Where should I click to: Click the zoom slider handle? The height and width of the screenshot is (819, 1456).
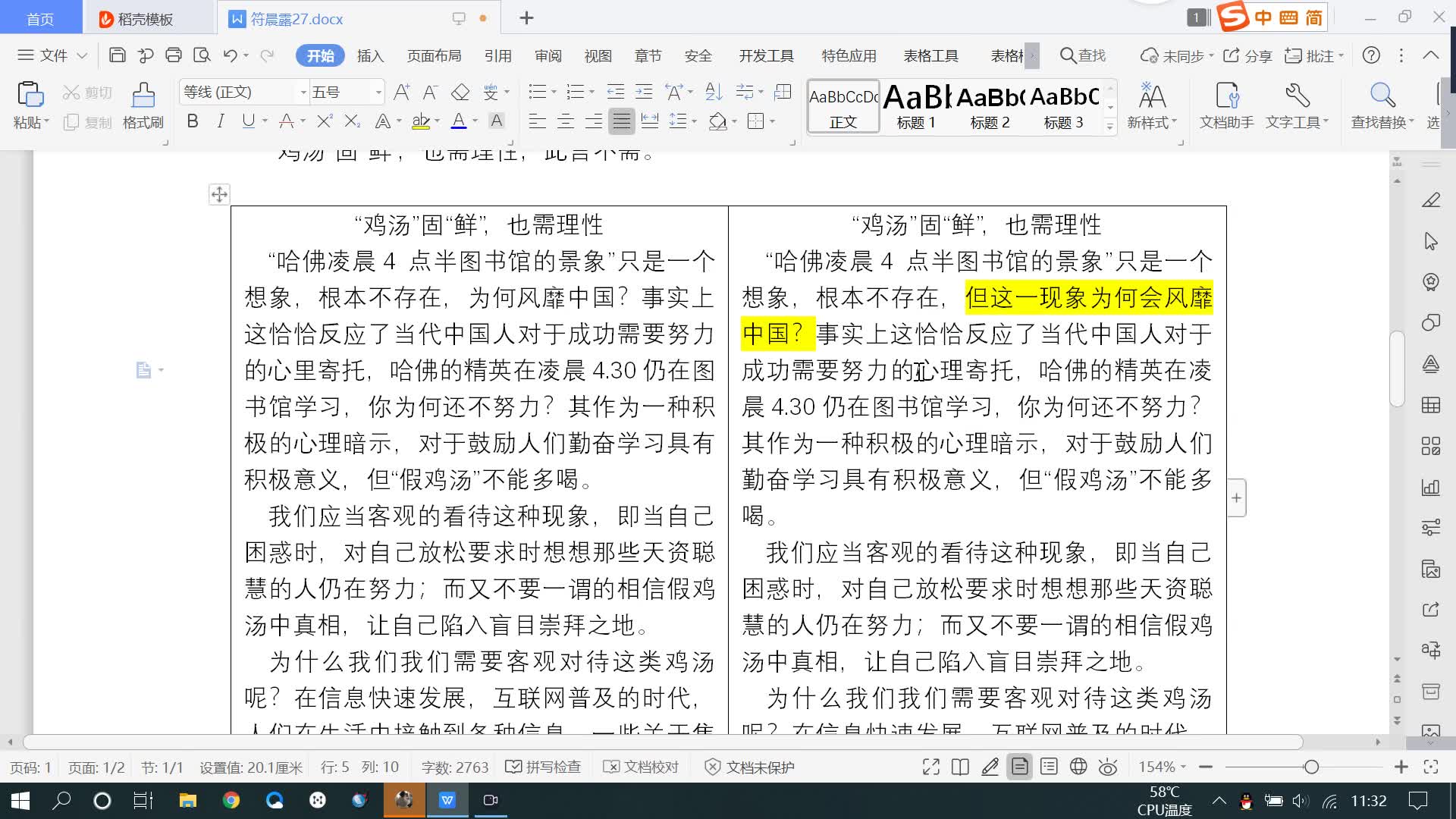pos(1311,767)
